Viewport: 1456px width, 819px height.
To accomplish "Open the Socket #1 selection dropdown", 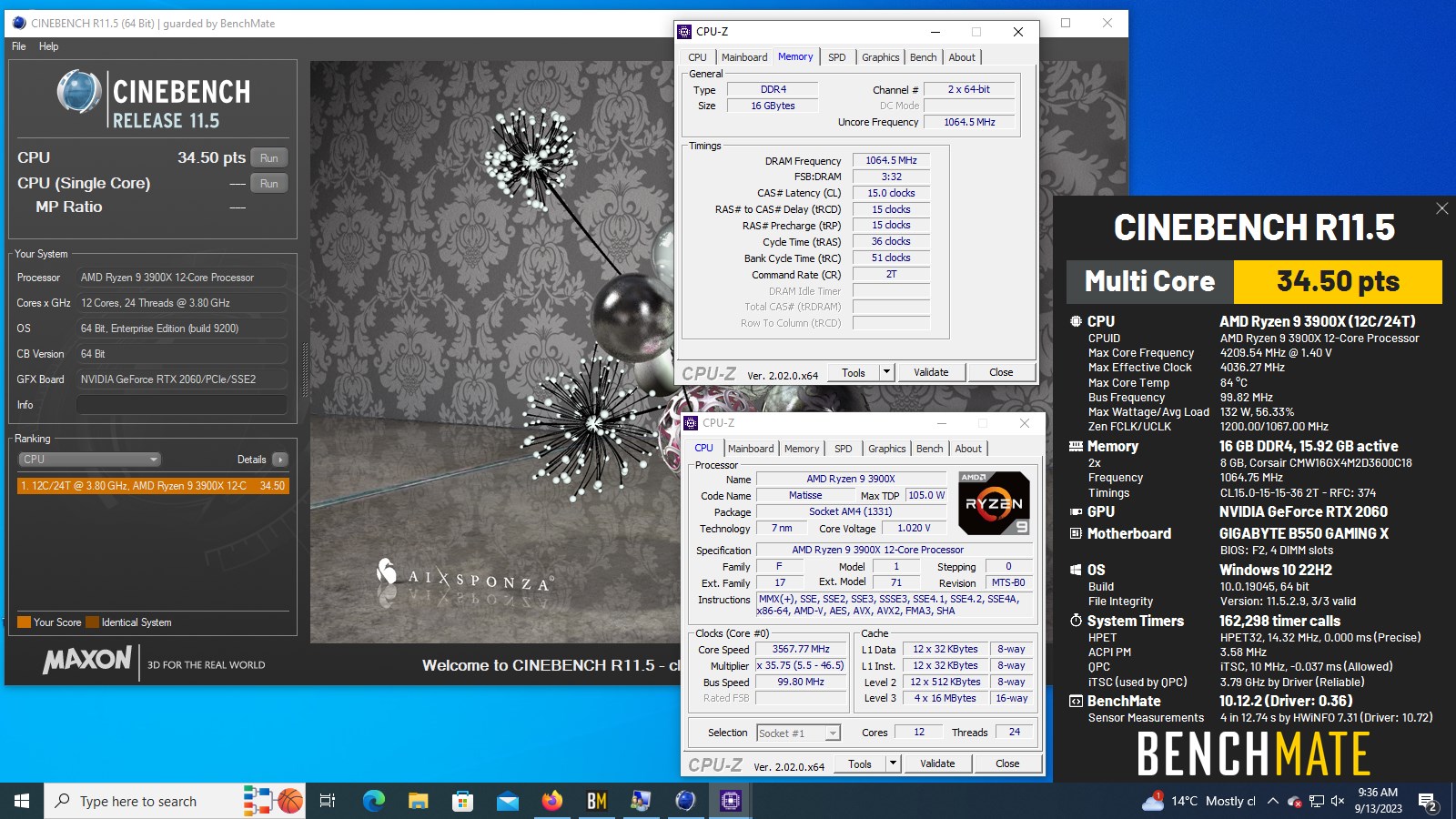I will (x=798, y=733).
